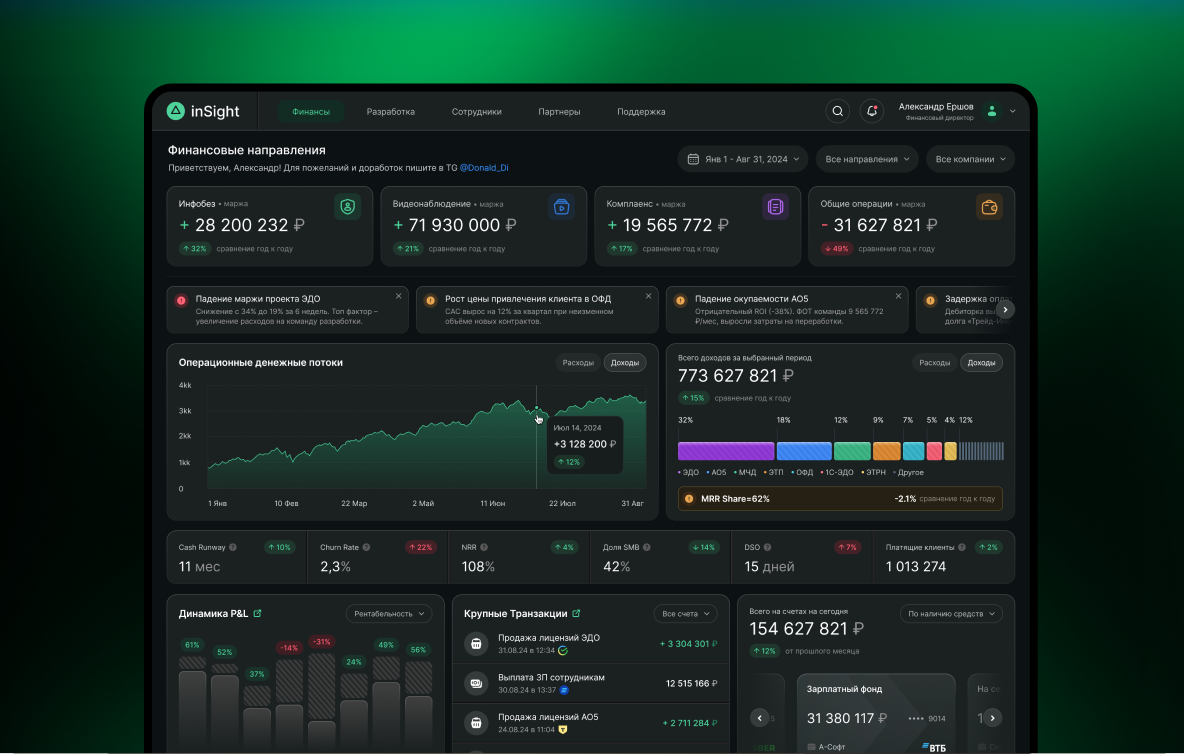This screenshot has width=1184, height=754.
Task: Go to previous account card with left arrow
Action: (760, 718)
